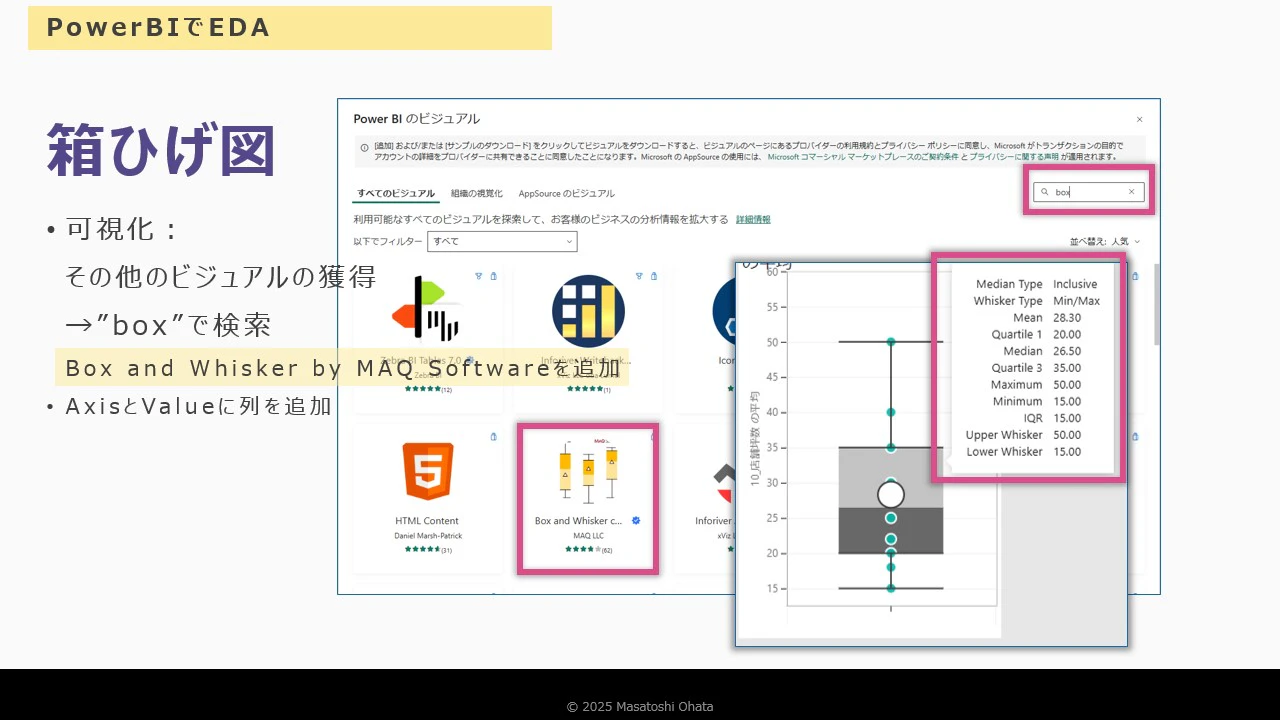Click the 'MAQ LLC' publisher name

pos(588,536)
